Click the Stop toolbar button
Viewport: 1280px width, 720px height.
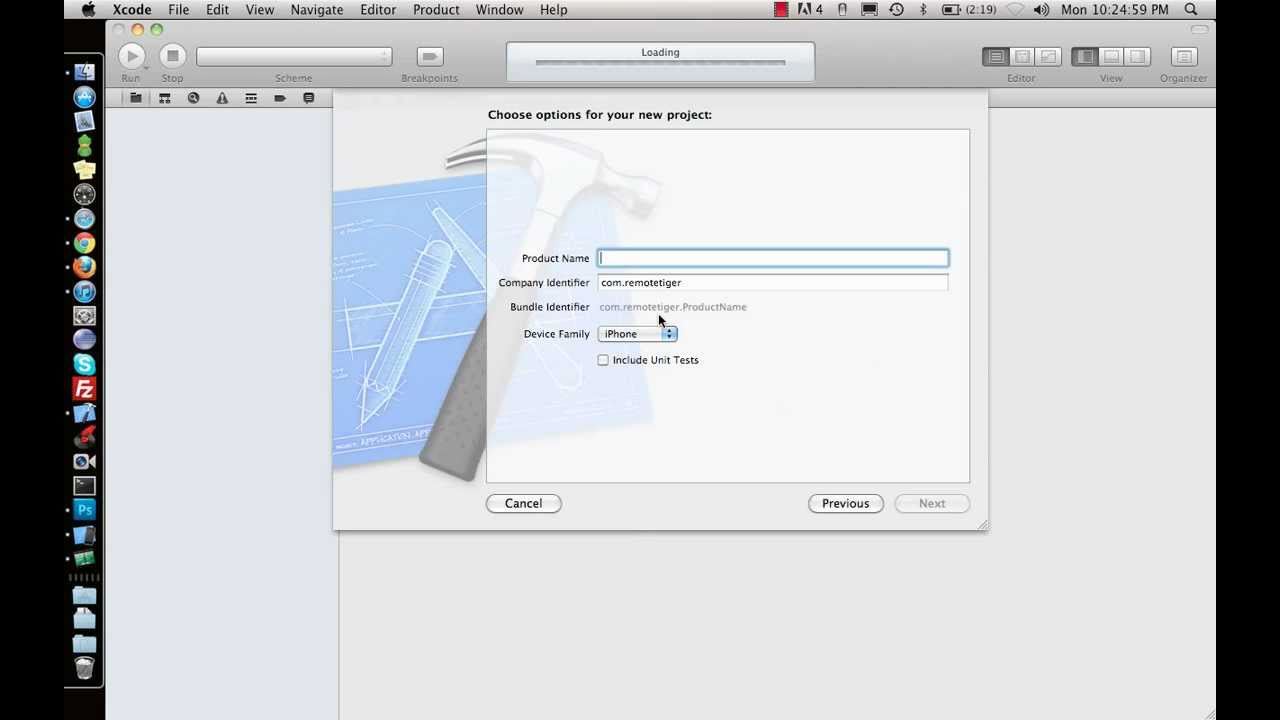point(172,56)
